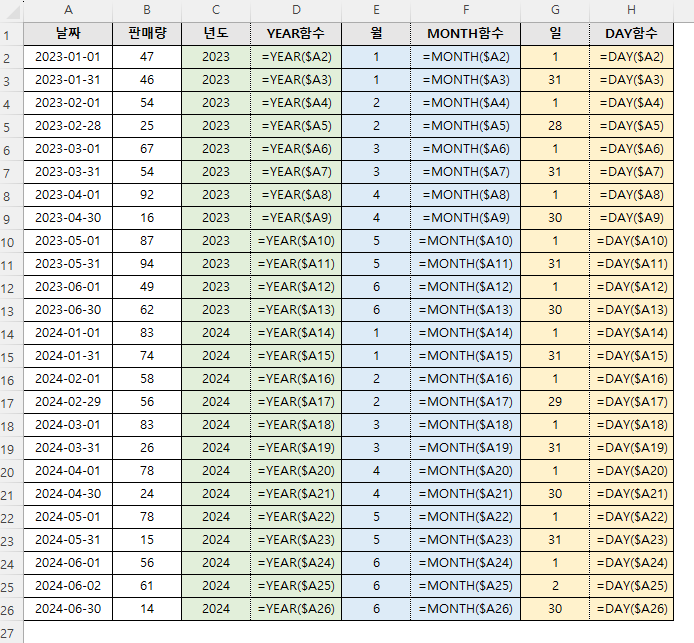
Task: Click the 판매량 header cell
Action: pos(147,34)
